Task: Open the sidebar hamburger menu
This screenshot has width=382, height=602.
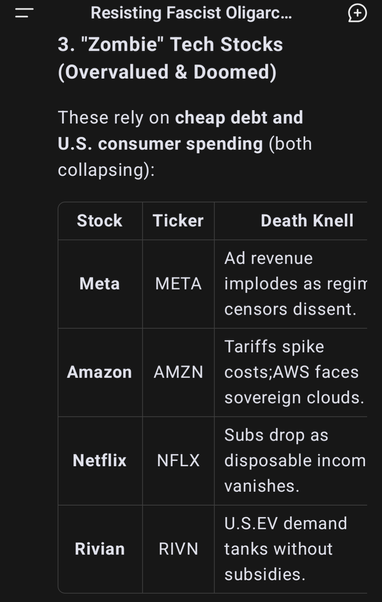Action: click(x=24, y=13)
